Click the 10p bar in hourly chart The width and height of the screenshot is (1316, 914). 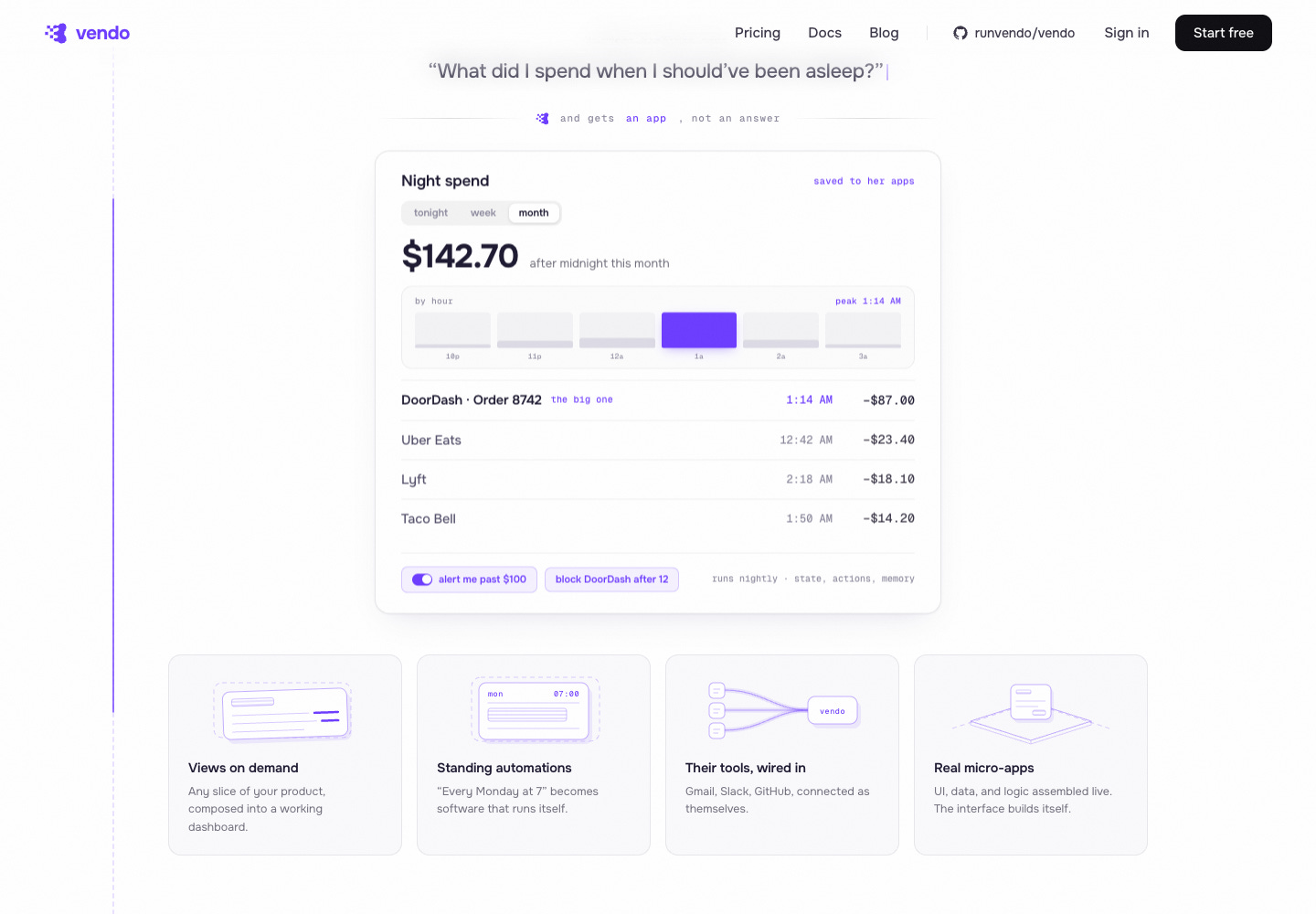[x=452, y=330]
